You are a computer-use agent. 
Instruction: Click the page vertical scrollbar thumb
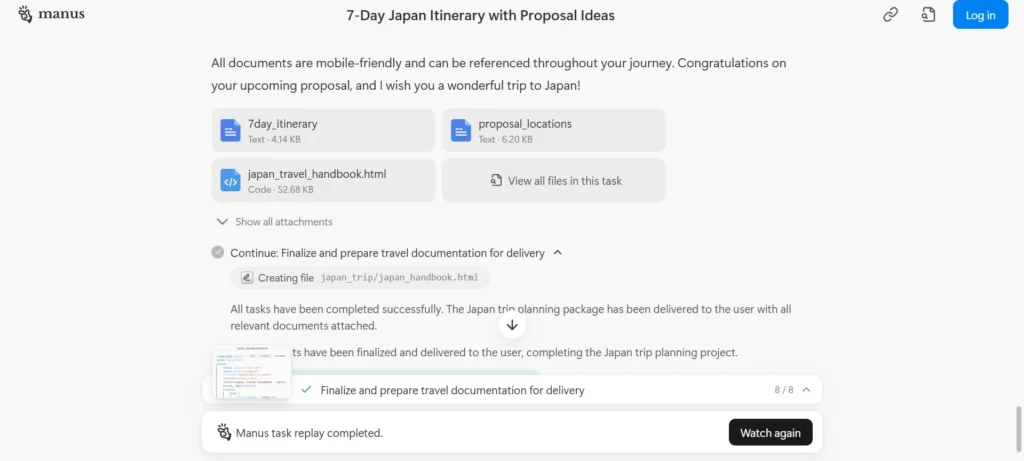coord(1017,428)
